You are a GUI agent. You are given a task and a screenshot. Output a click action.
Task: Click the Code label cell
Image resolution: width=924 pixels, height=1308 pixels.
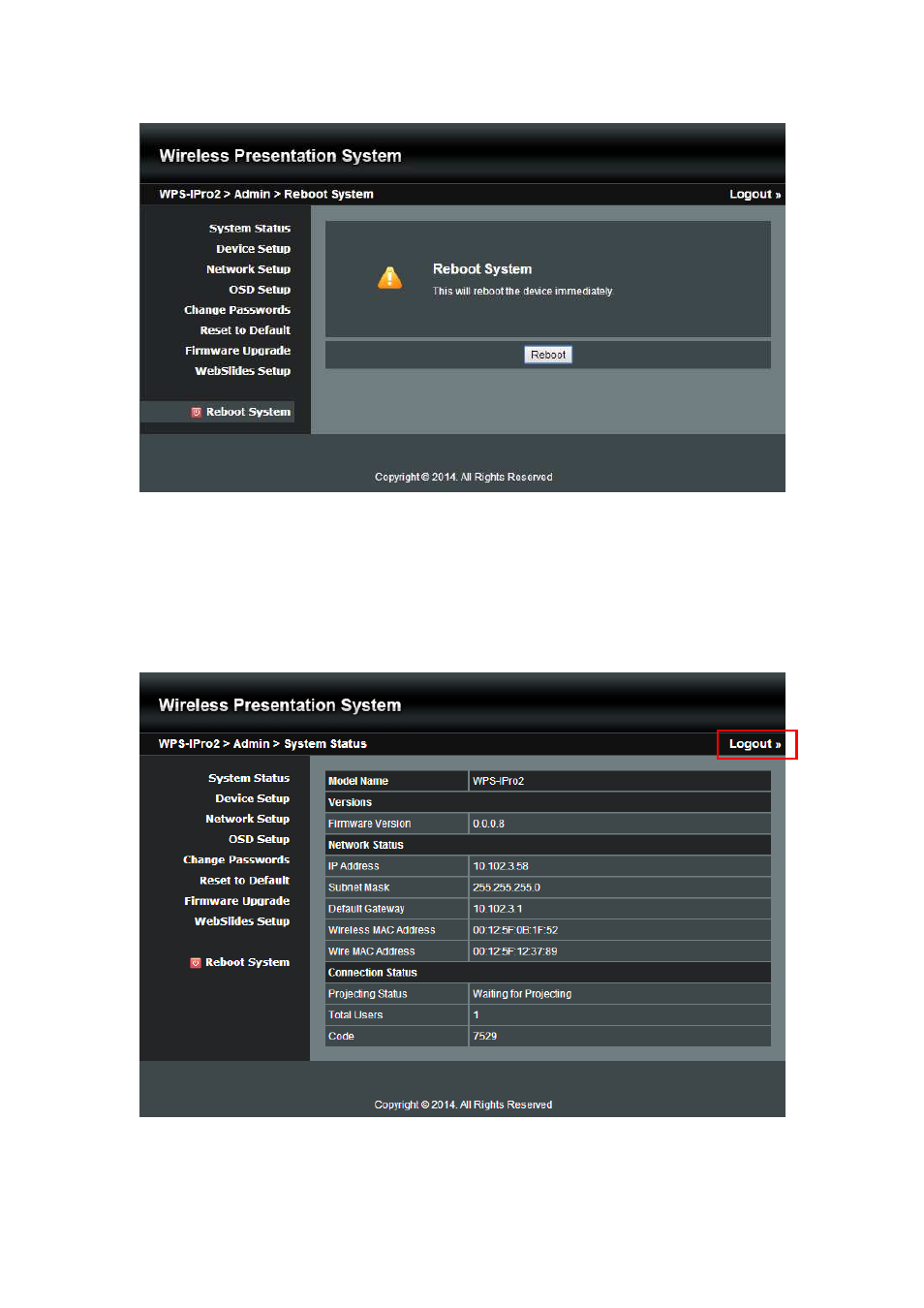pos(397,1037)
